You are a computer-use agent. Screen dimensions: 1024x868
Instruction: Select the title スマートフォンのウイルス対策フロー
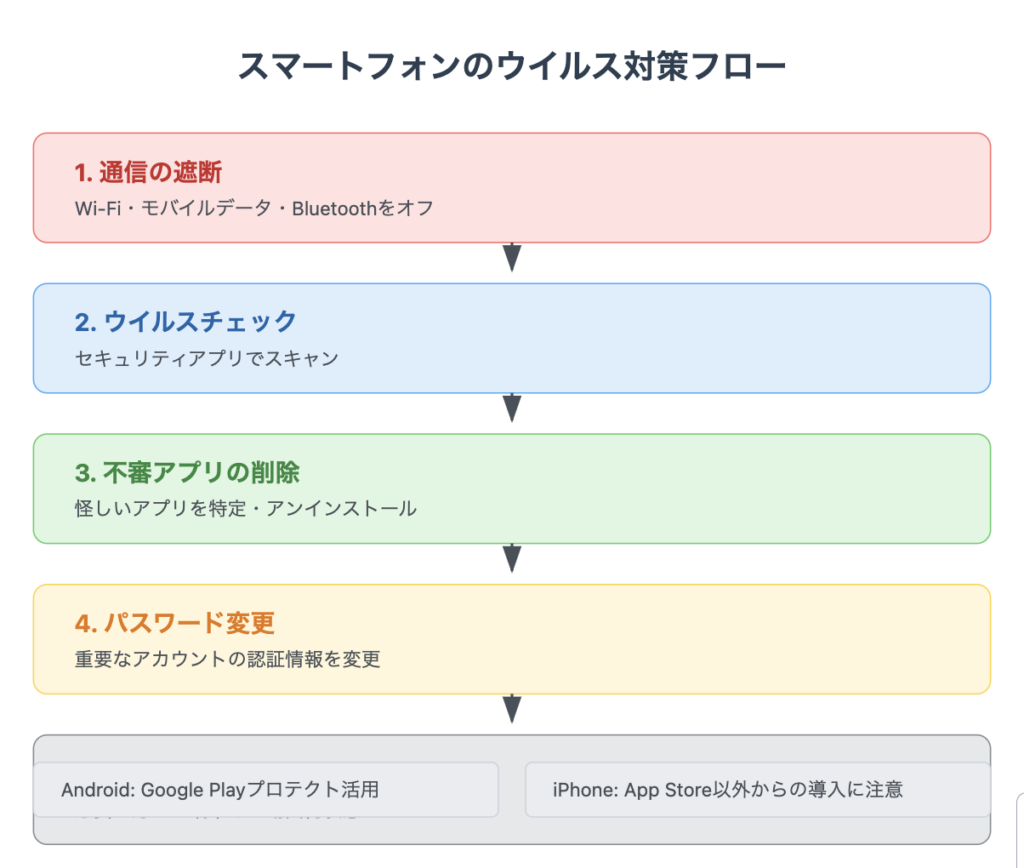click(x=512, y=66)
